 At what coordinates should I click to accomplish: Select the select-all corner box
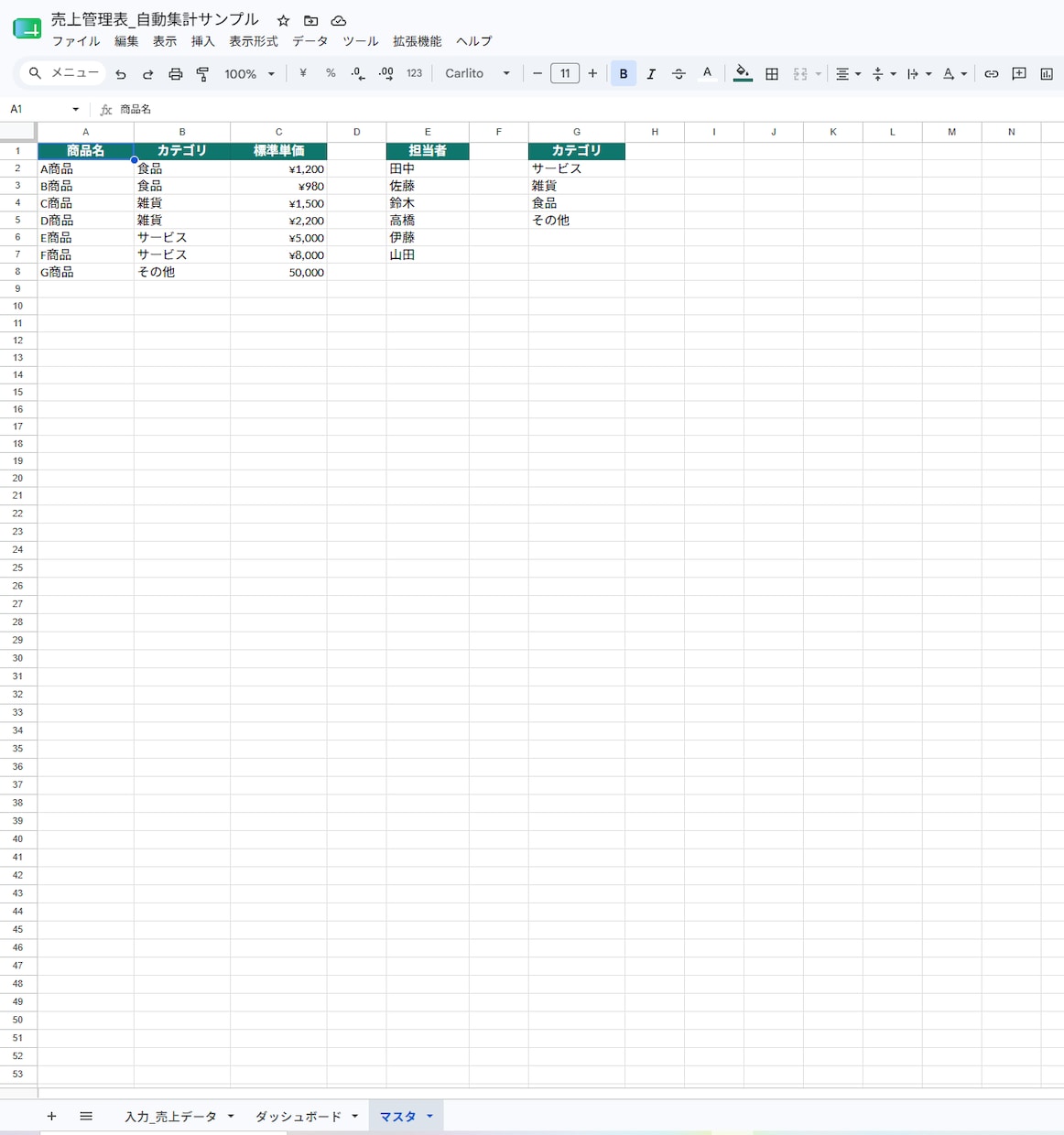(x=18, y=132)
